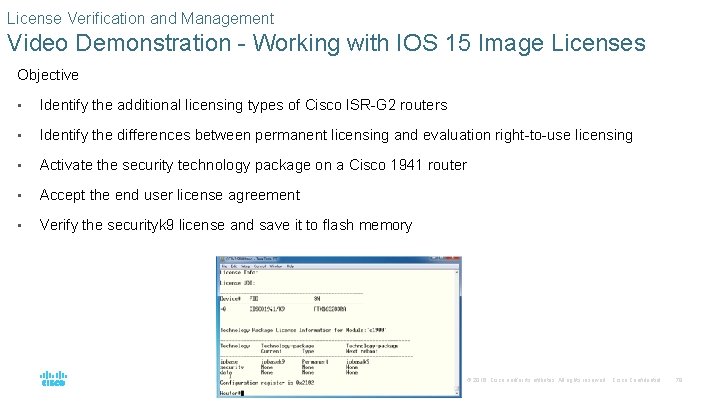
Task: Open the Tera Term terminal screenshot thumbnail
Action: pyautogui.click(x=339, y=326)
